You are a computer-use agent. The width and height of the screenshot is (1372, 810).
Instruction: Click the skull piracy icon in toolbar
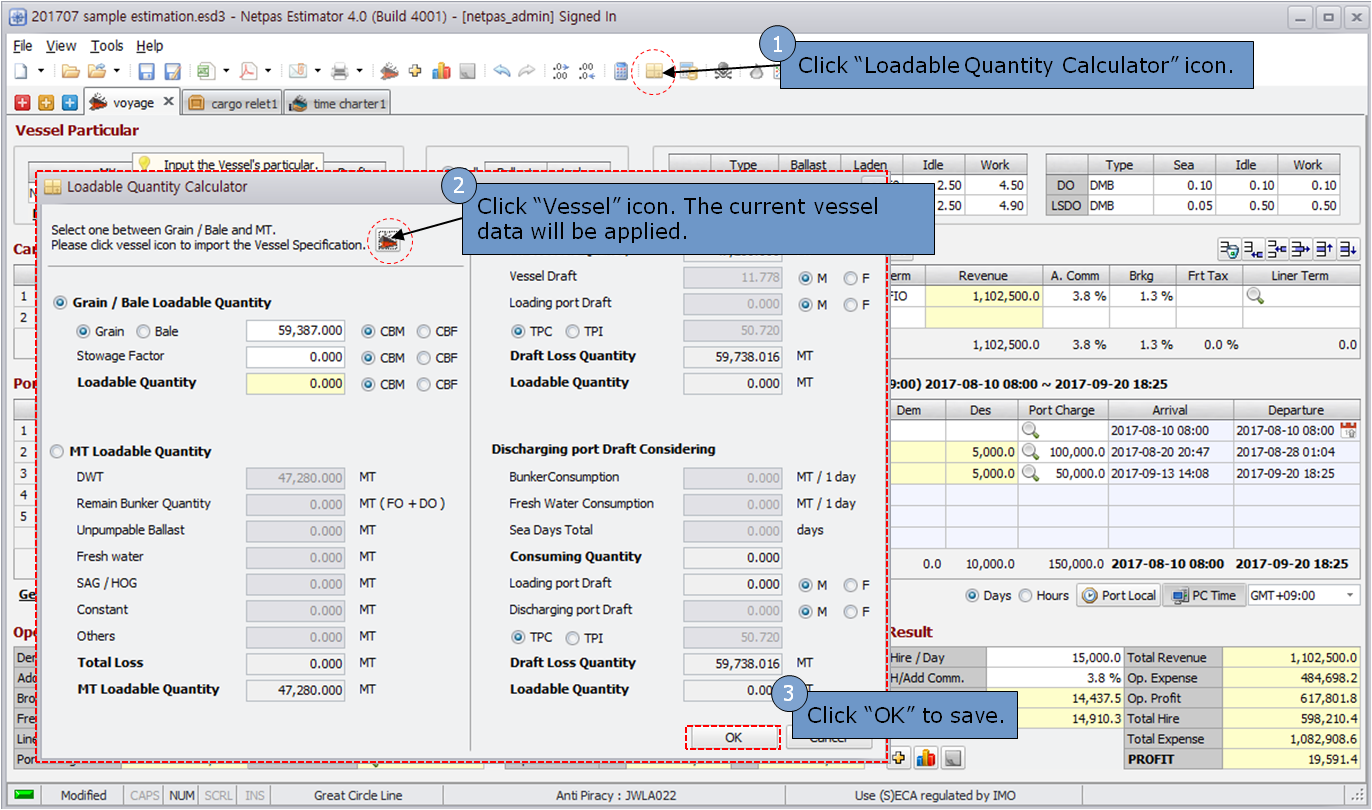(x=722, y=72)
